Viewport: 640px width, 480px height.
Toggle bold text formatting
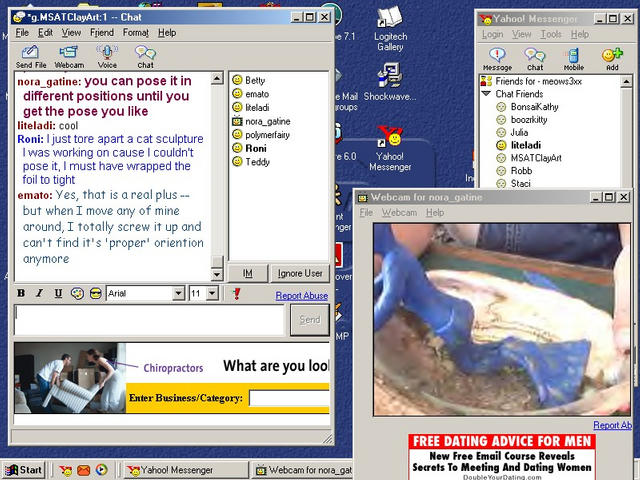click(x=21, y=293)
